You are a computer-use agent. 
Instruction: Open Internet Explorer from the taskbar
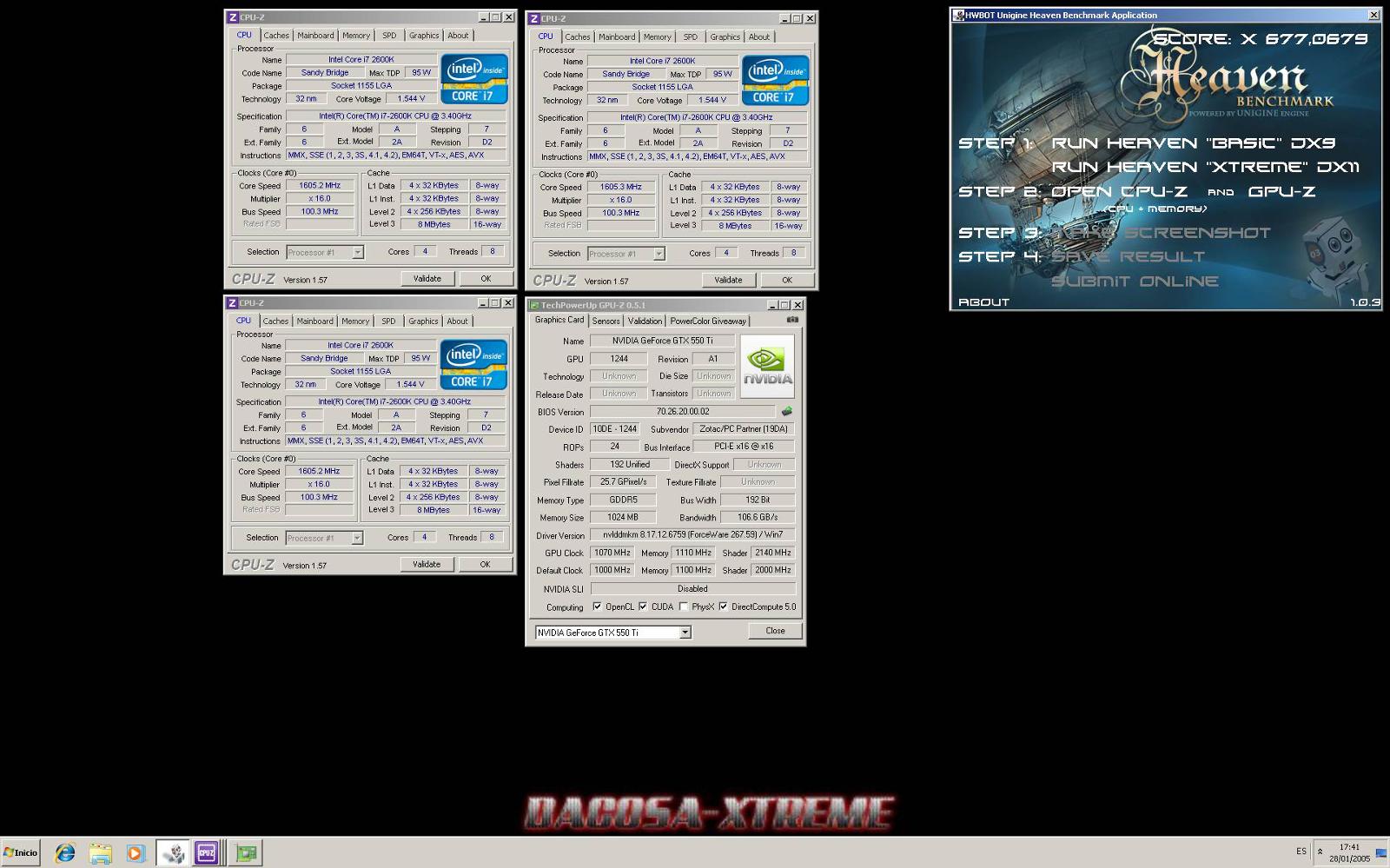pos(65,853)
